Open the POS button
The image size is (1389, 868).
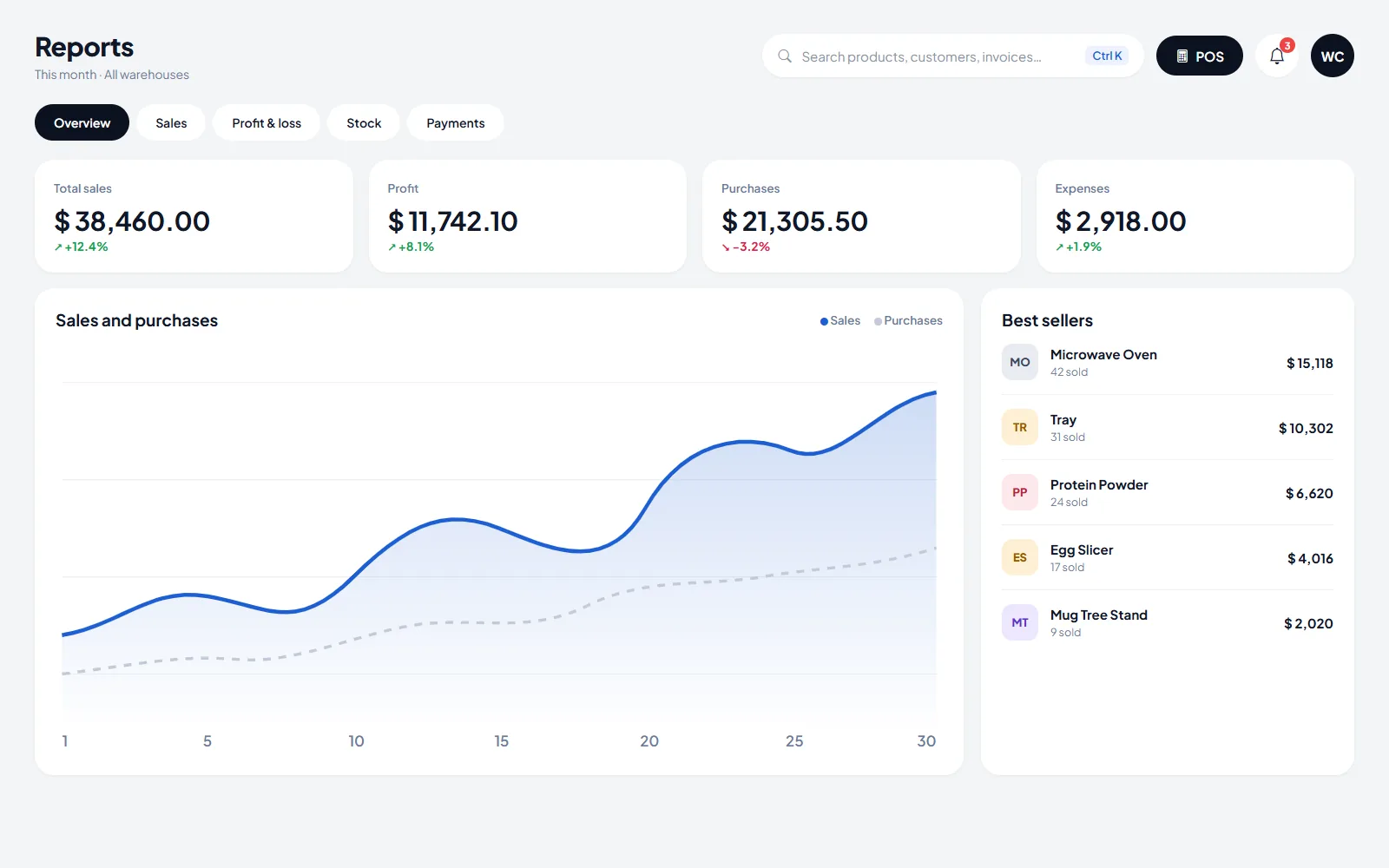(x=1200, y=56)
